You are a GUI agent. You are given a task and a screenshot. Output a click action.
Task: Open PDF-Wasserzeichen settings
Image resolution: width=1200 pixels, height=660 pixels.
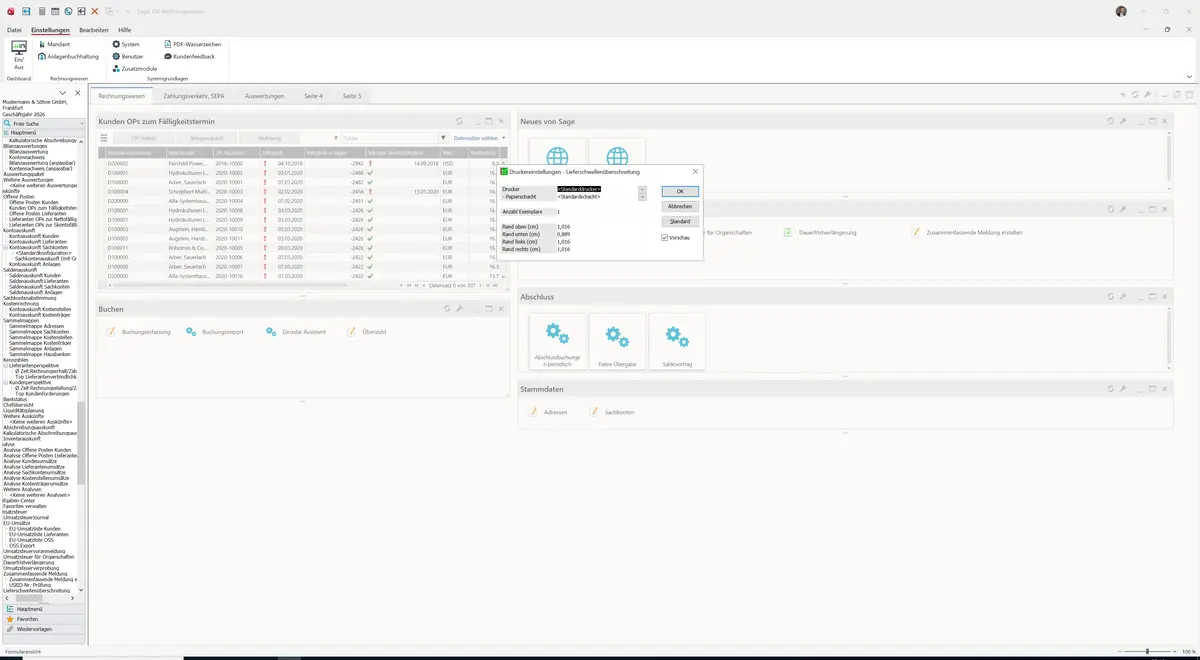pos(192,44)
